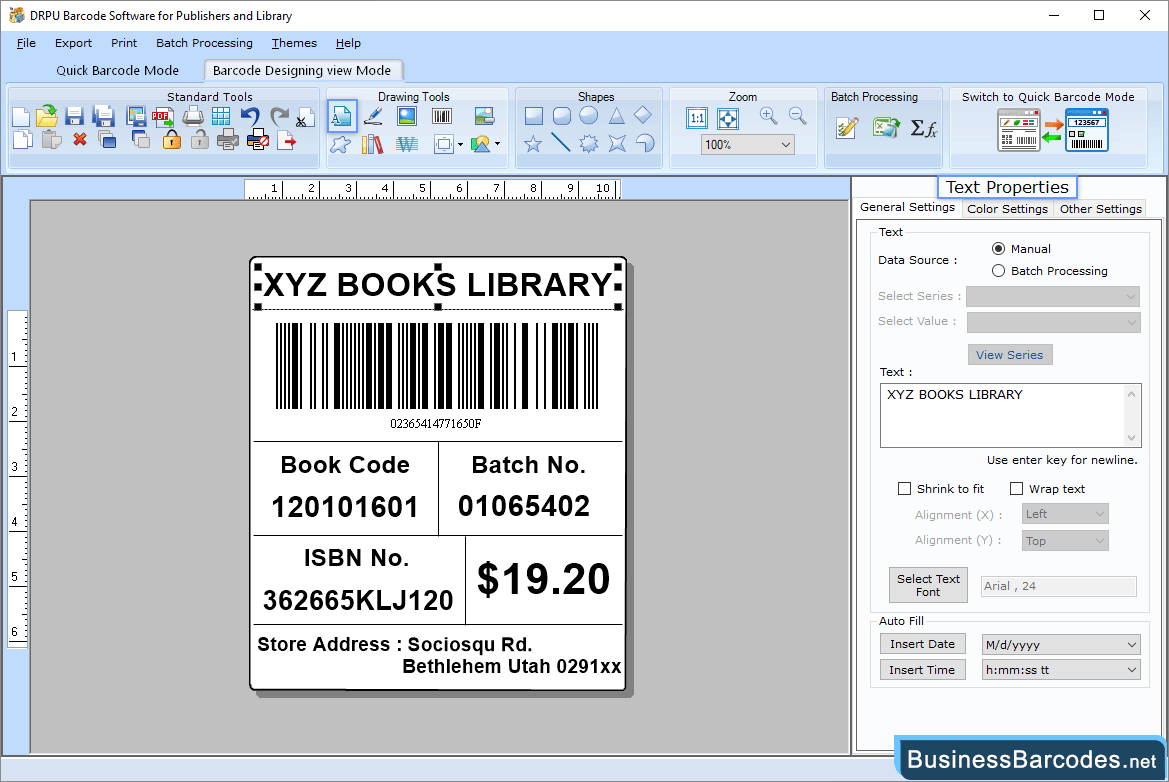
Task: Click the 362665KLJ120 ISBN value
Action: click(358, 600)
